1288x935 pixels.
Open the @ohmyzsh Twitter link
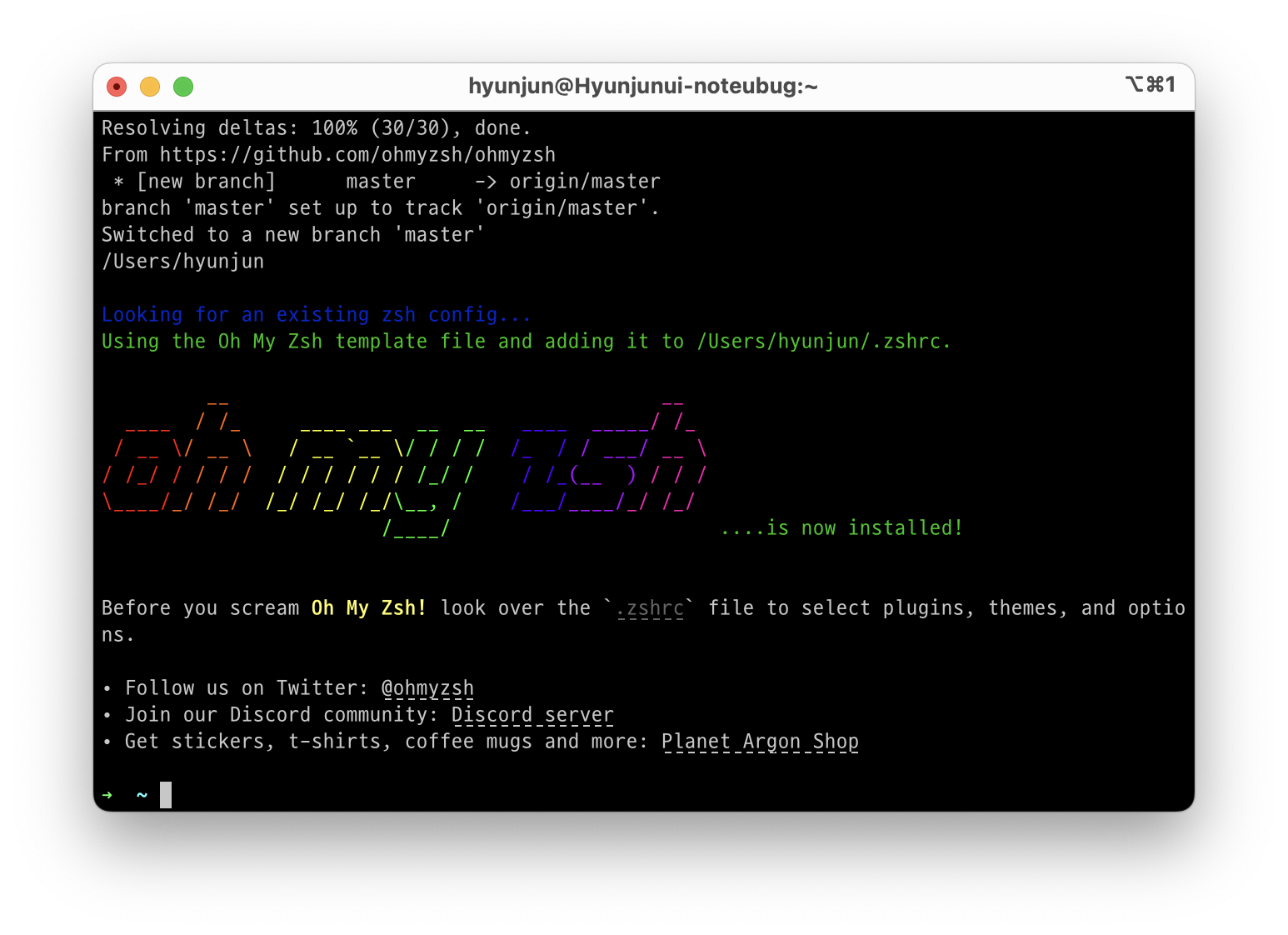coord(427,688)
